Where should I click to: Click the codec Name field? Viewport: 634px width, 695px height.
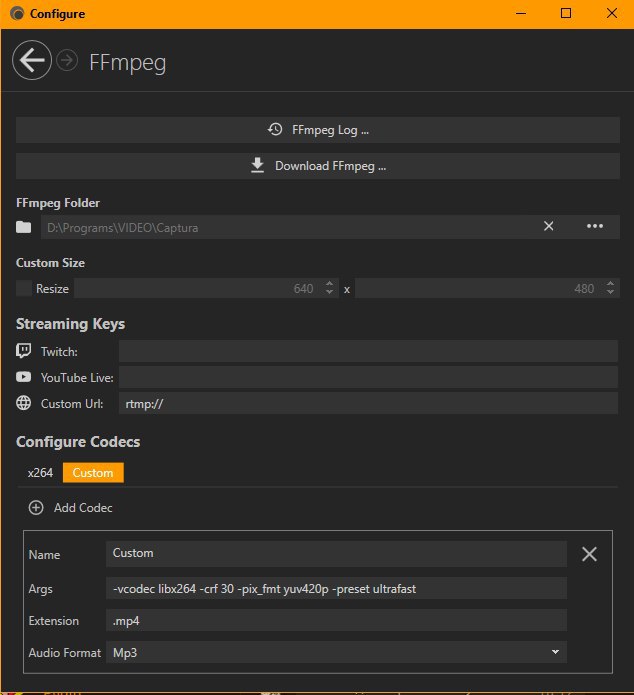click(336, 554)
